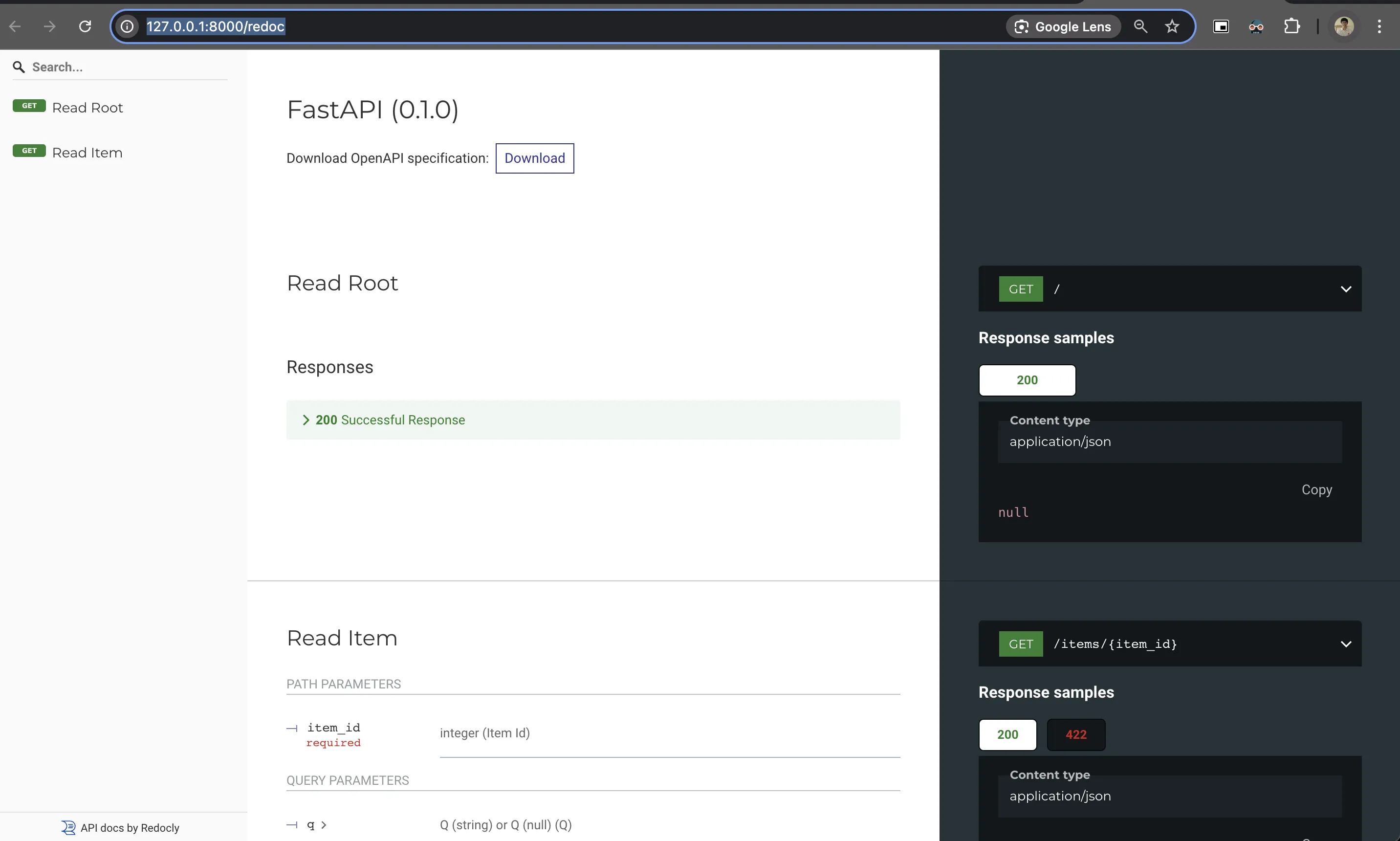Click the integer (Item Id) type text
Screen dimensions: 1400x841
coord(484,733)
